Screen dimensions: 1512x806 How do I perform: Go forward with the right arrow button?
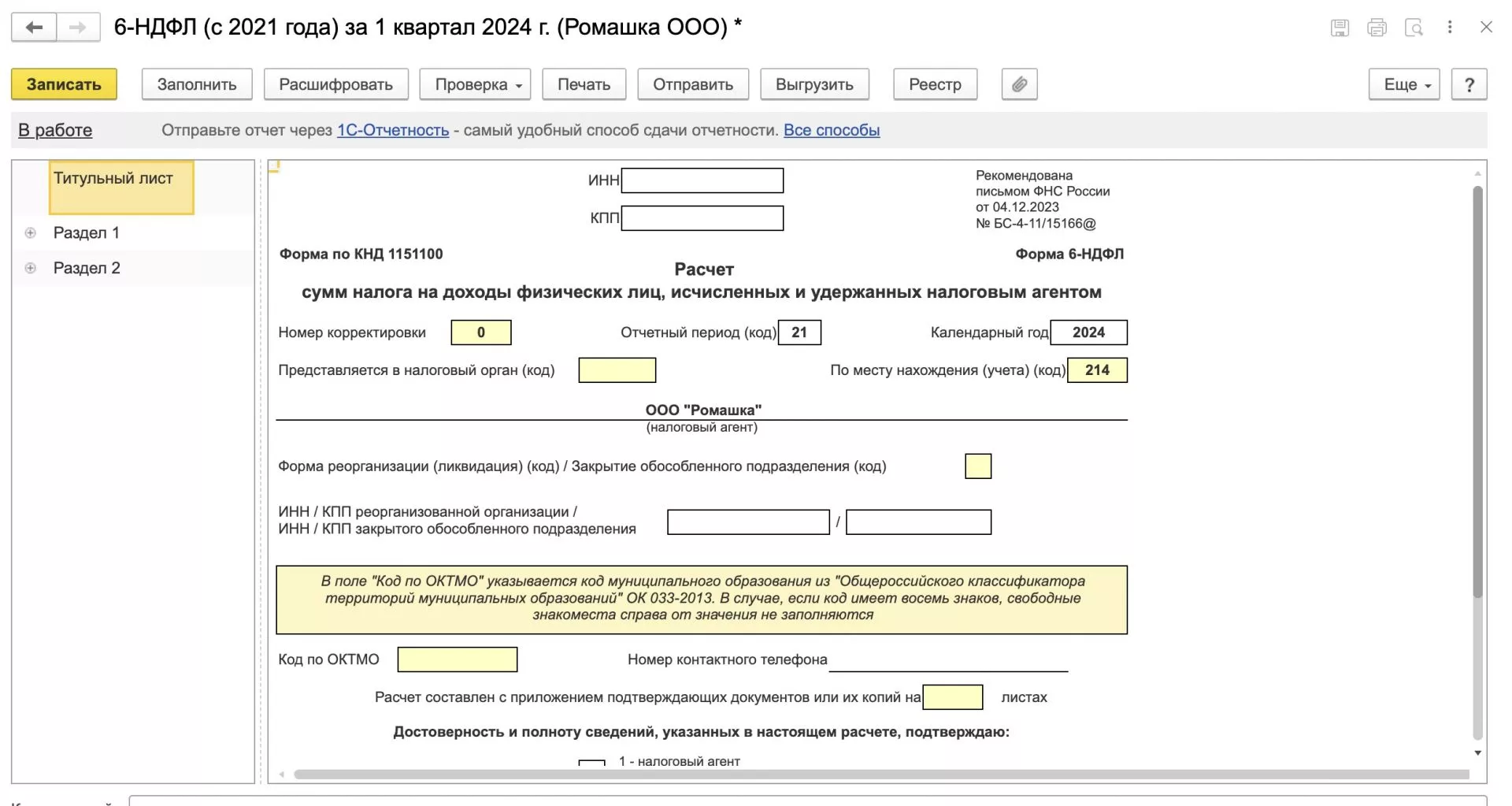(78, 28)
